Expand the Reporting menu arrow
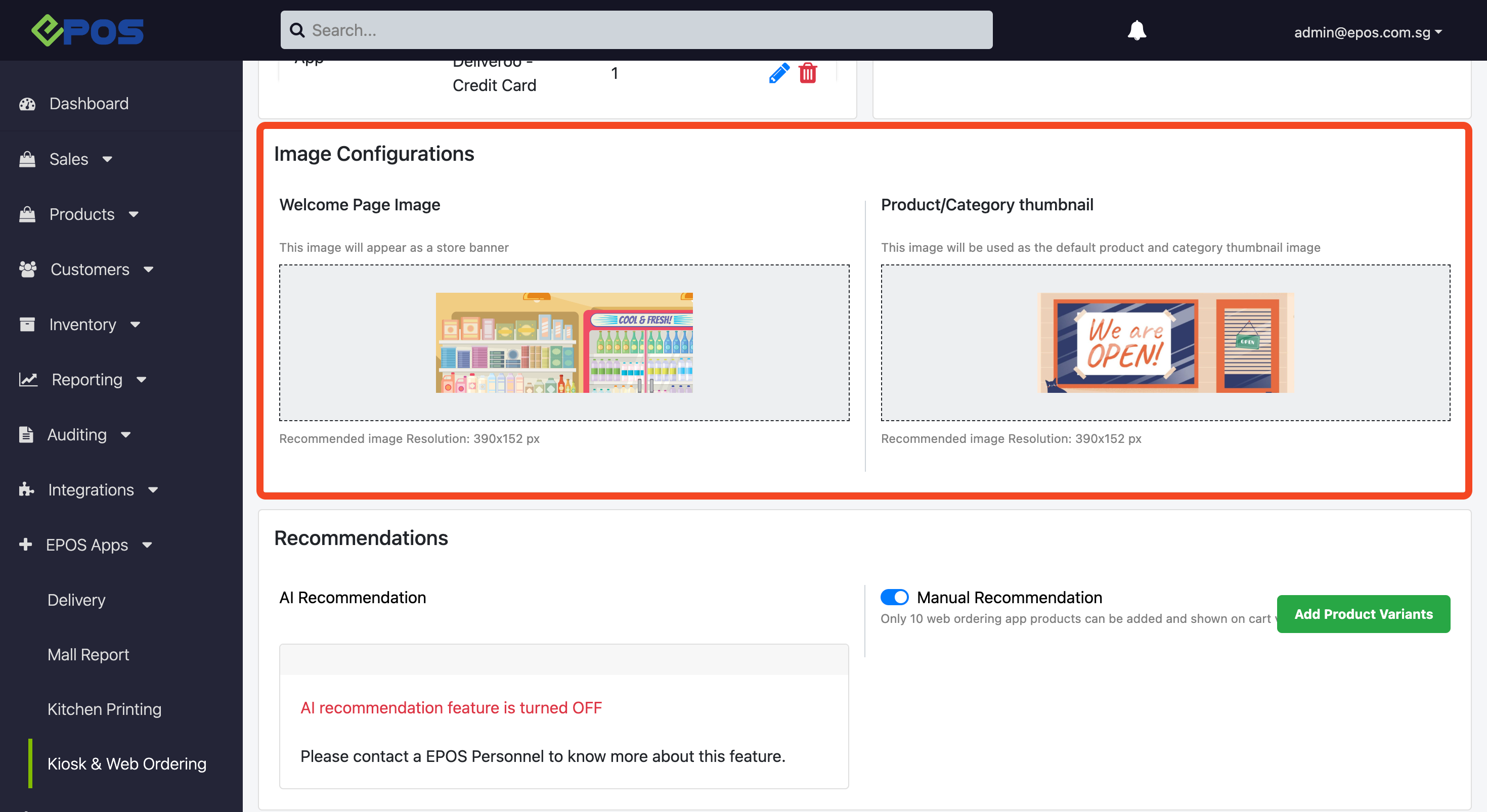The image size is (1487, 812). (142, 380)
